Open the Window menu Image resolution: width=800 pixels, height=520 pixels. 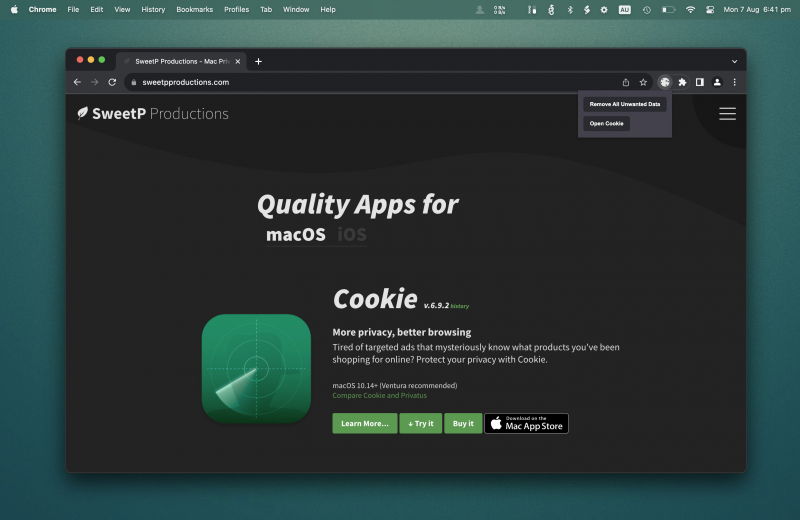coord(296,9)
